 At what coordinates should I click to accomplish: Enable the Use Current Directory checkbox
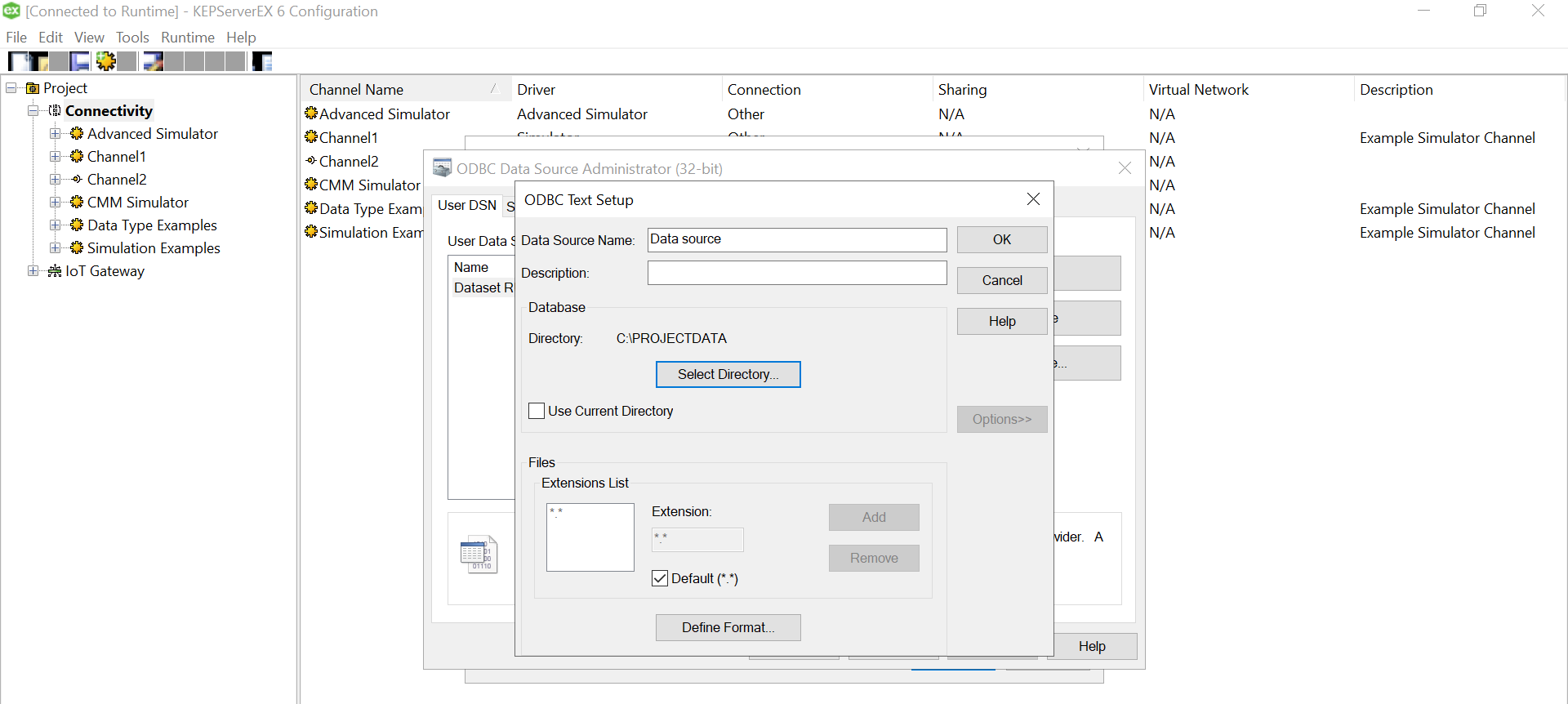537,411
